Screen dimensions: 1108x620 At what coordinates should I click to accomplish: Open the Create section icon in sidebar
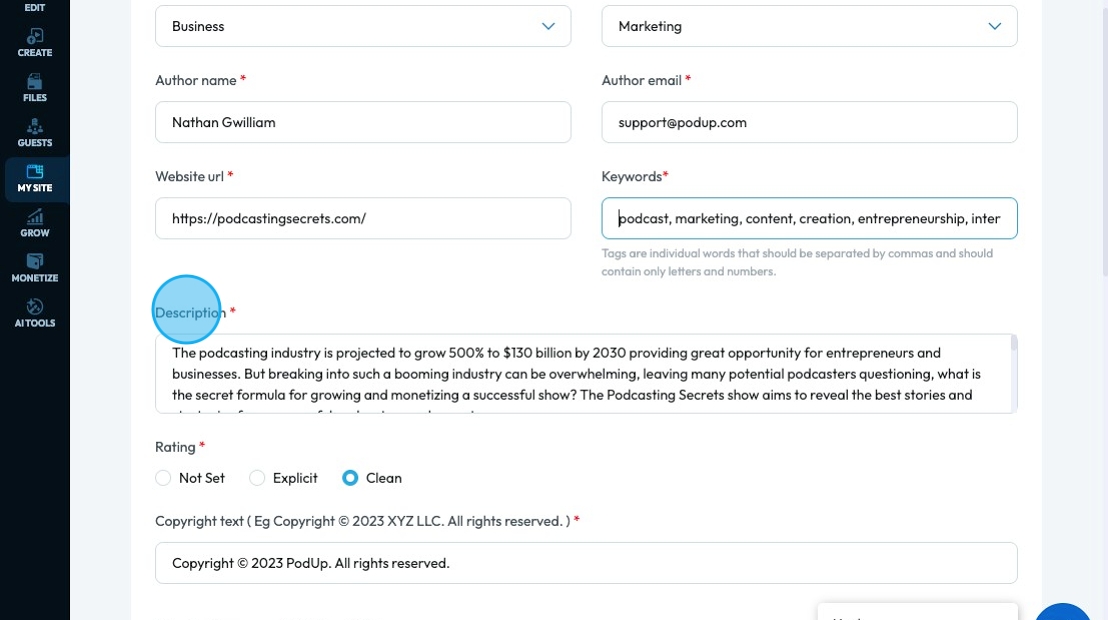click(x=35, y=37)
